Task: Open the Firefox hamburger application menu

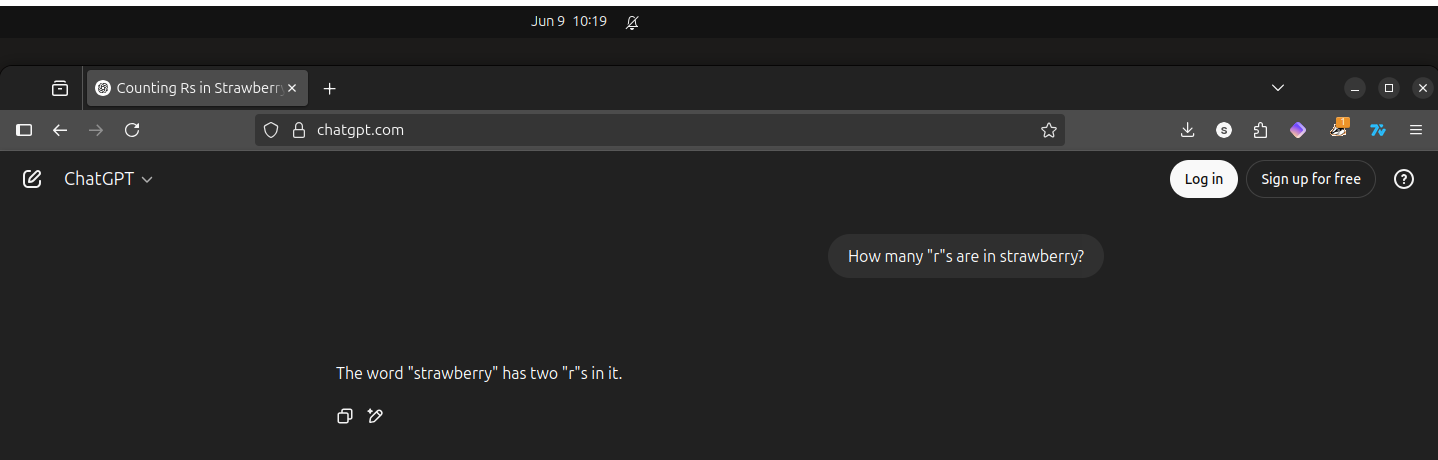Action: click(1415, 130)
